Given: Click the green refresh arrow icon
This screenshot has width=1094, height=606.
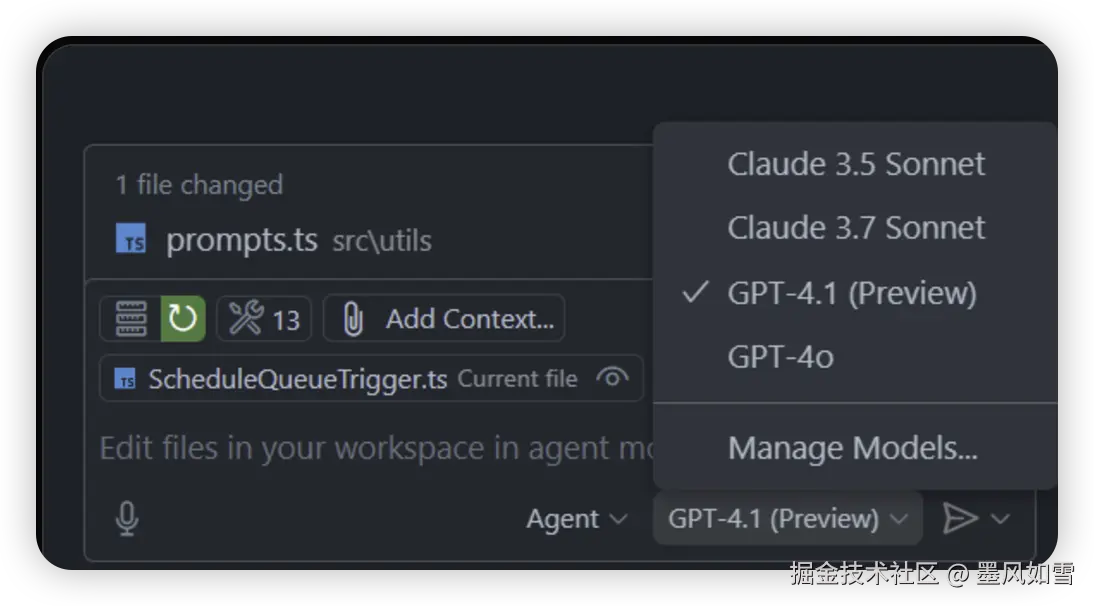Looking at the screenshot, I should pyautogui.click(x=183, y=319).
